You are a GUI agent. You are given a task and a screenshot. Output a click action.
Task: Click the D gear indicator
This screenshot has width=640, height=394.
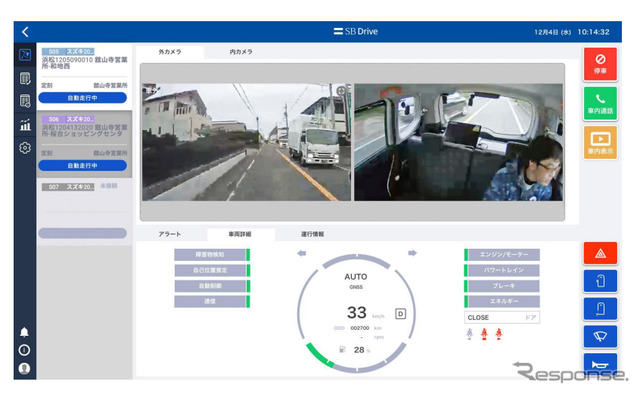coord(400,314)
